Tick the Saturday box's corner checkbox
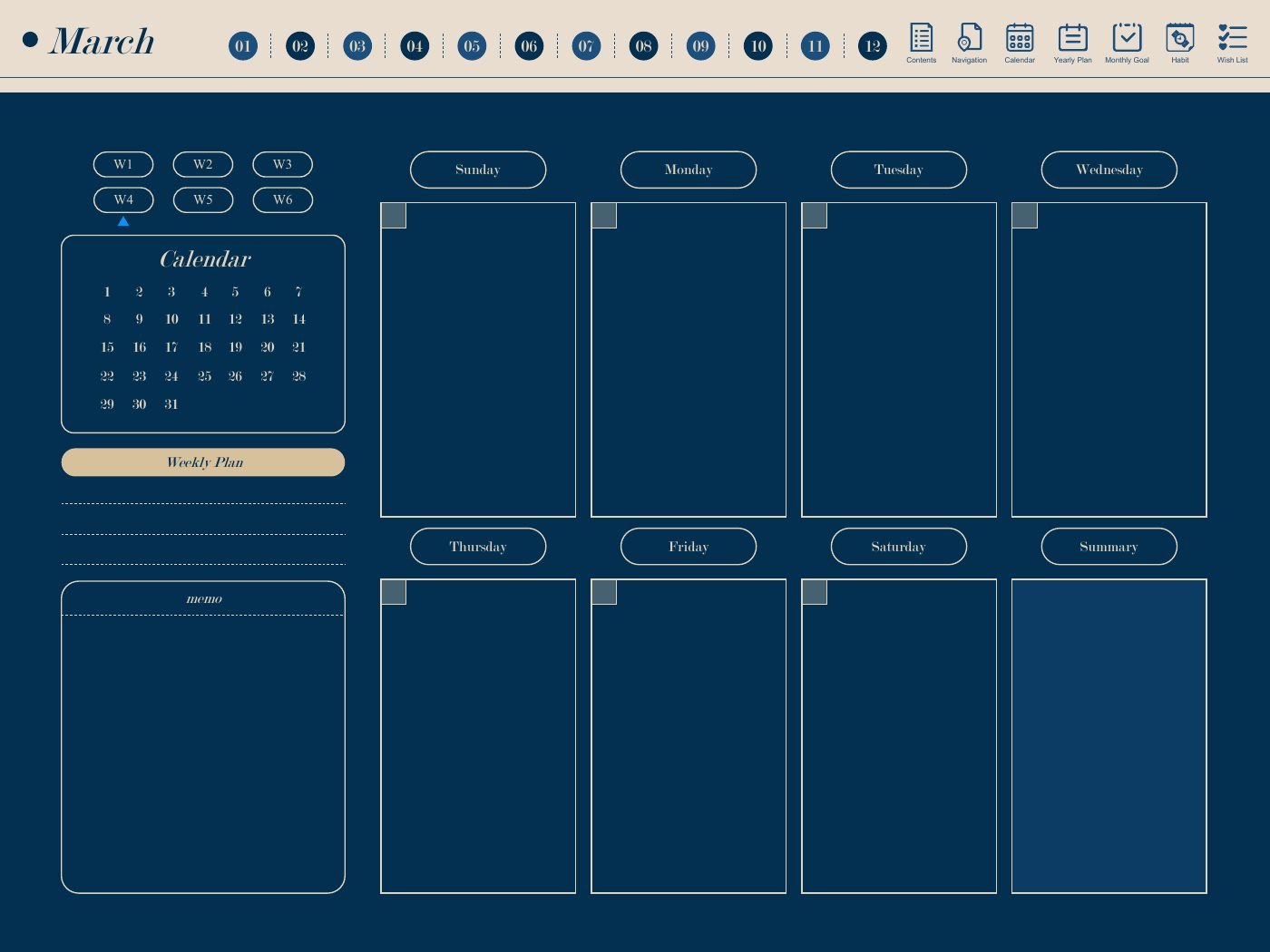 pyautogui.click(x=815, y=592)
